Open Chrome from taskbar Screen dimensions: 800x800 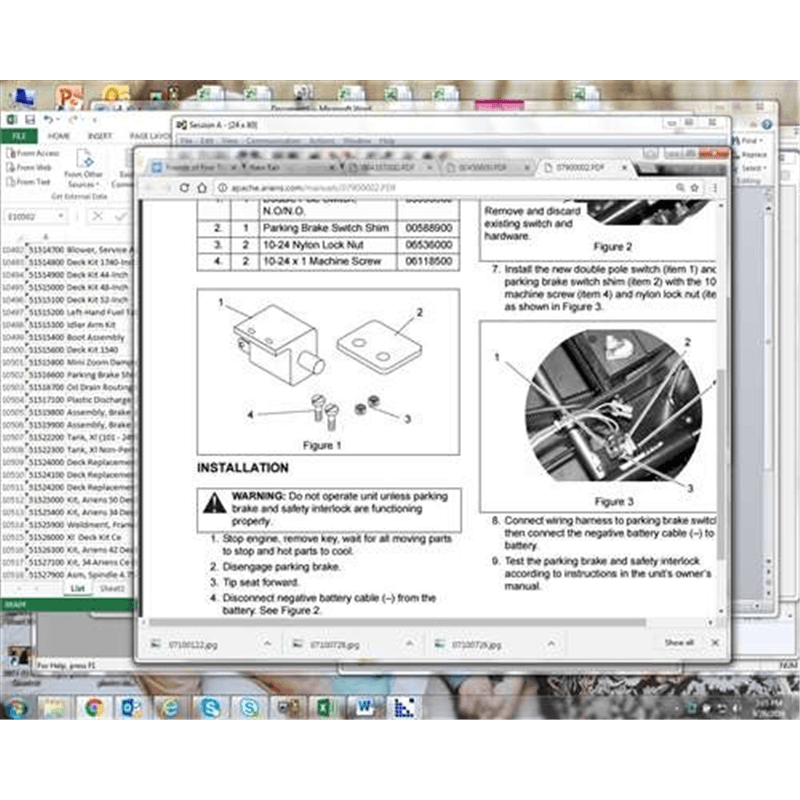tap(94, 708)
